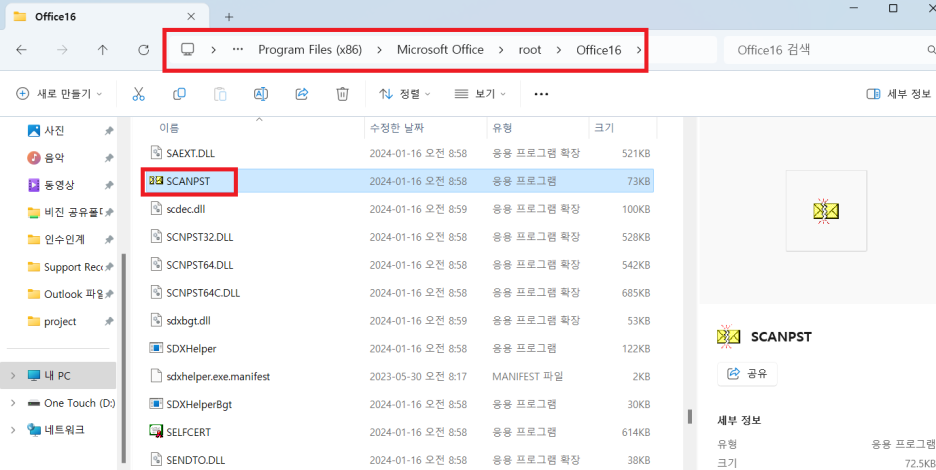Click the navigation pane vertical scrollbar
This screenshot has height=470, width=936.
tap(124, 358)
